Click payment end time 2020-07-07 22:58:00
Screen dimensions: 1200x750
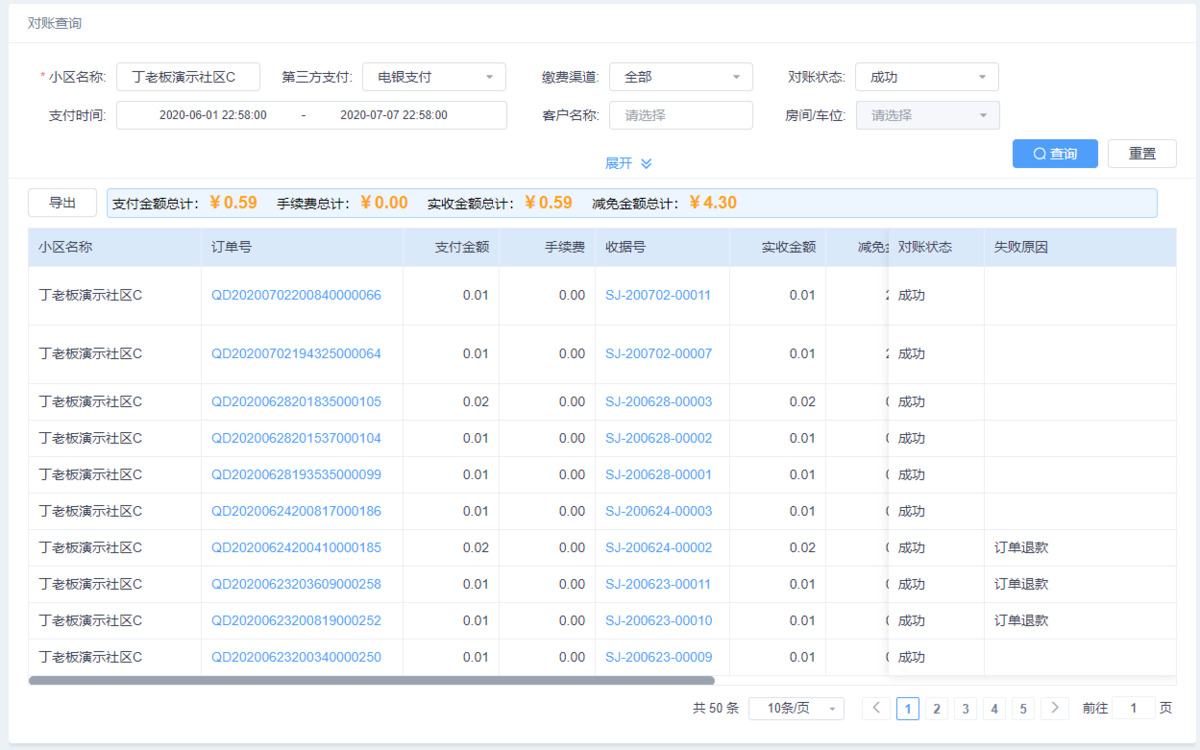(394, 115)
